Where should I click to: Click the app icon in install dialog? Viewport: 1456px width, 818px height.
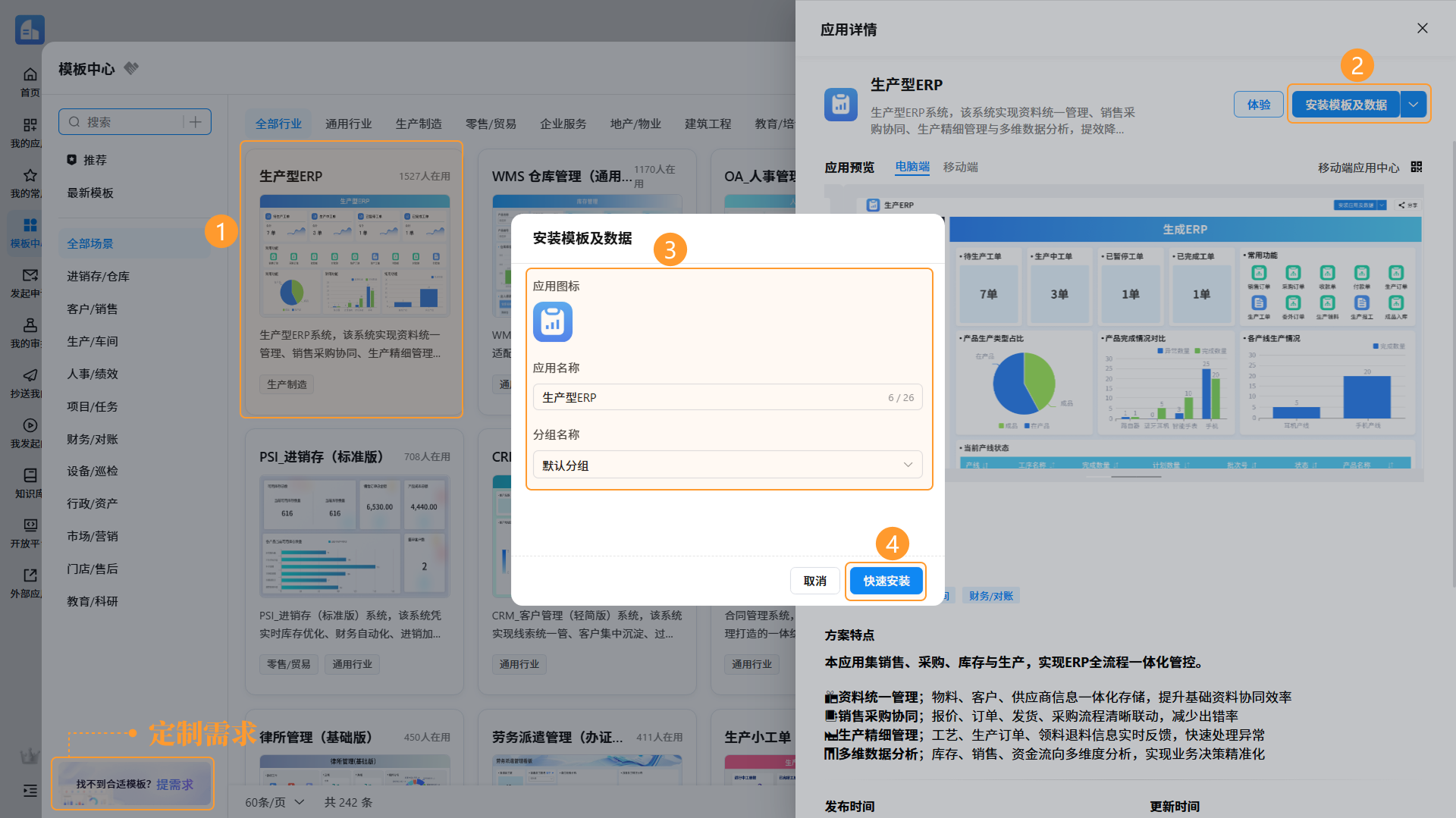(552, 321)
